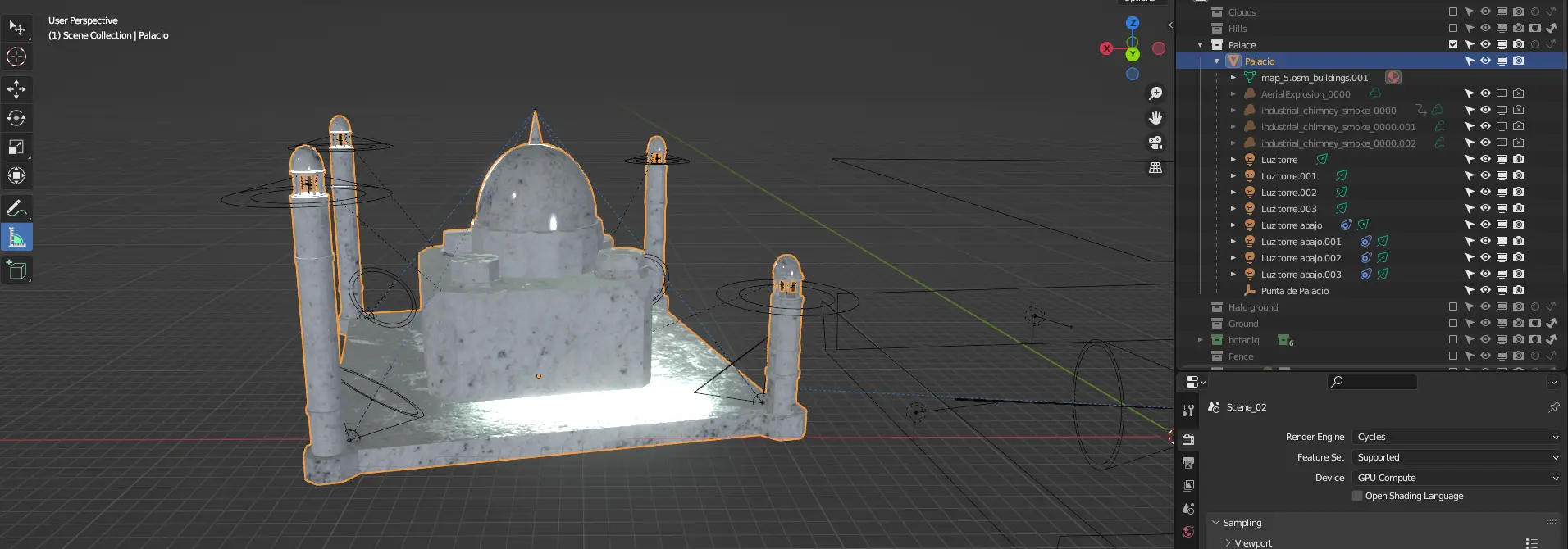Toggle camera view with the camera icon
This screenshot has width=1568, height=549.
1155,143
